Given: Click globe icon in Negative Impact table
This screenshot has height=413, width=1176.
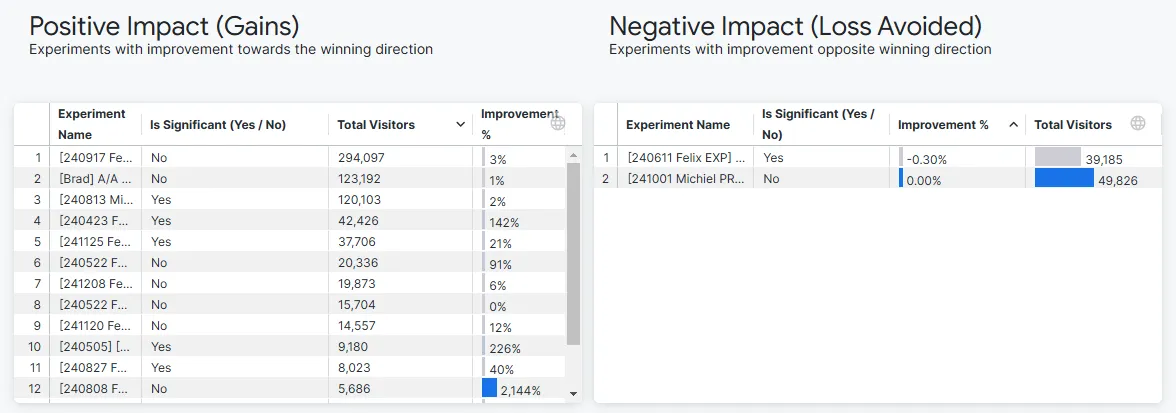Looking at the screenshot, I should pos(1138,124).
